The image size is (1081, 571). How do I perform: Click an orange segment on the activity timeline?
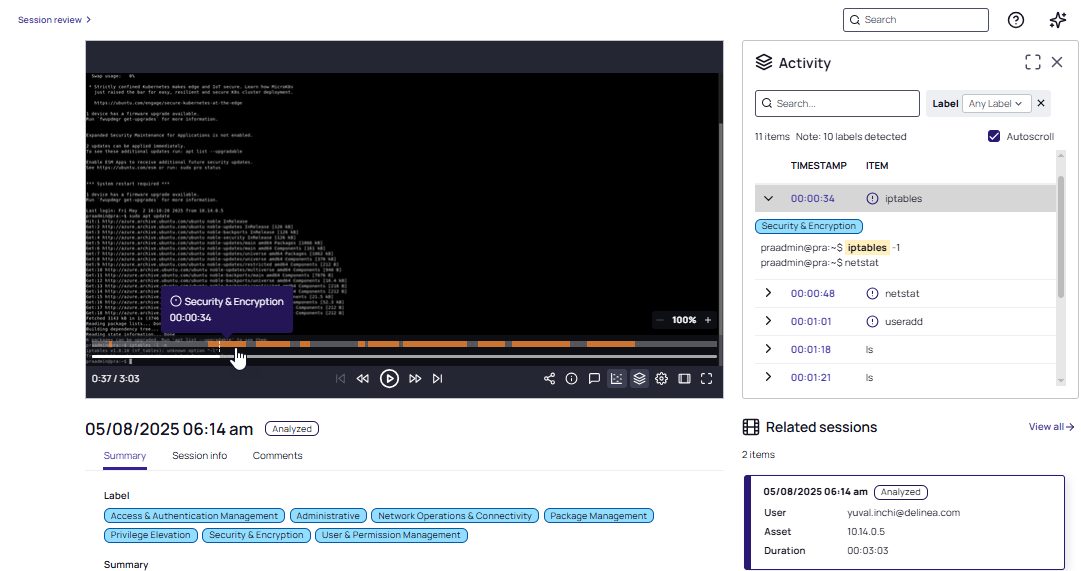click(434, 343)
